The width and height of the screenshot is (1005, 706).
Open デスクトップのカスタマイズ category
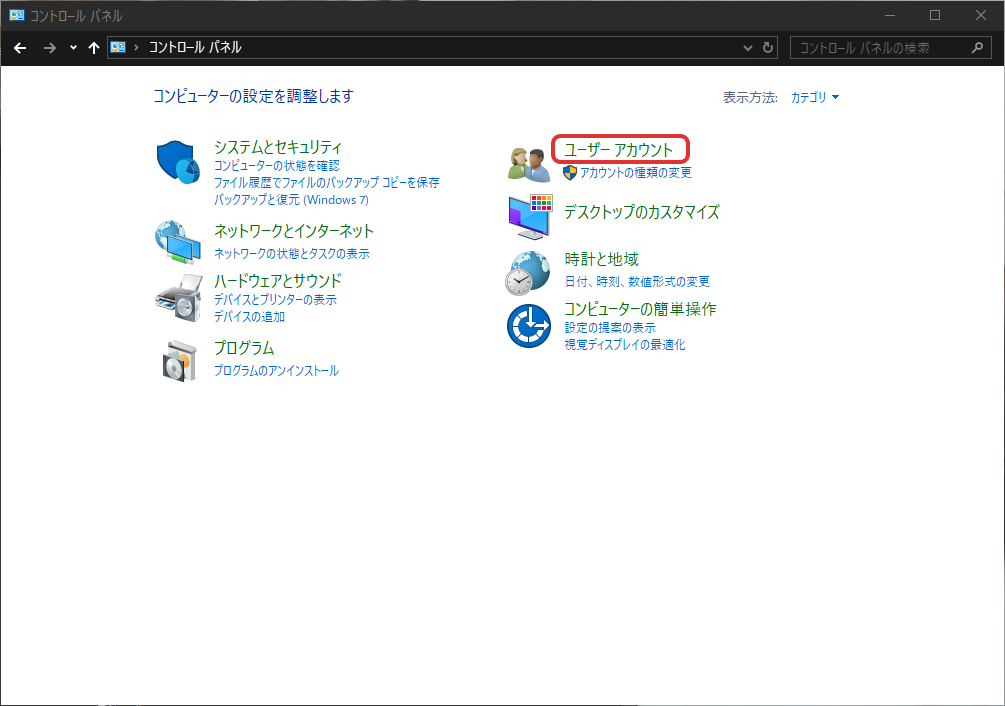[642, 212]
